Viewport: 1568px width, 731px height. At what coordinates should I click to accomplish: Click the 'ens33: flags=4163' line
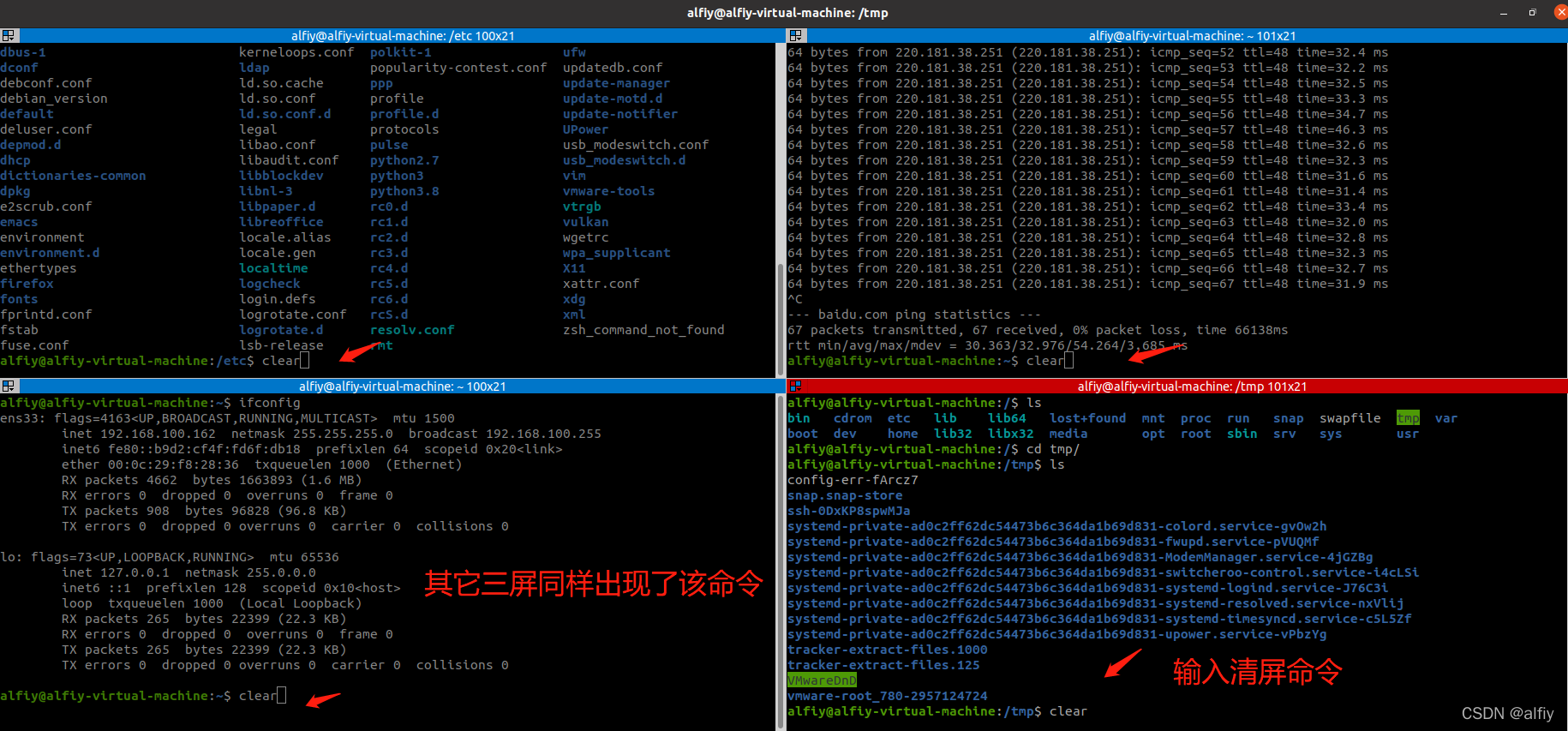227,418
